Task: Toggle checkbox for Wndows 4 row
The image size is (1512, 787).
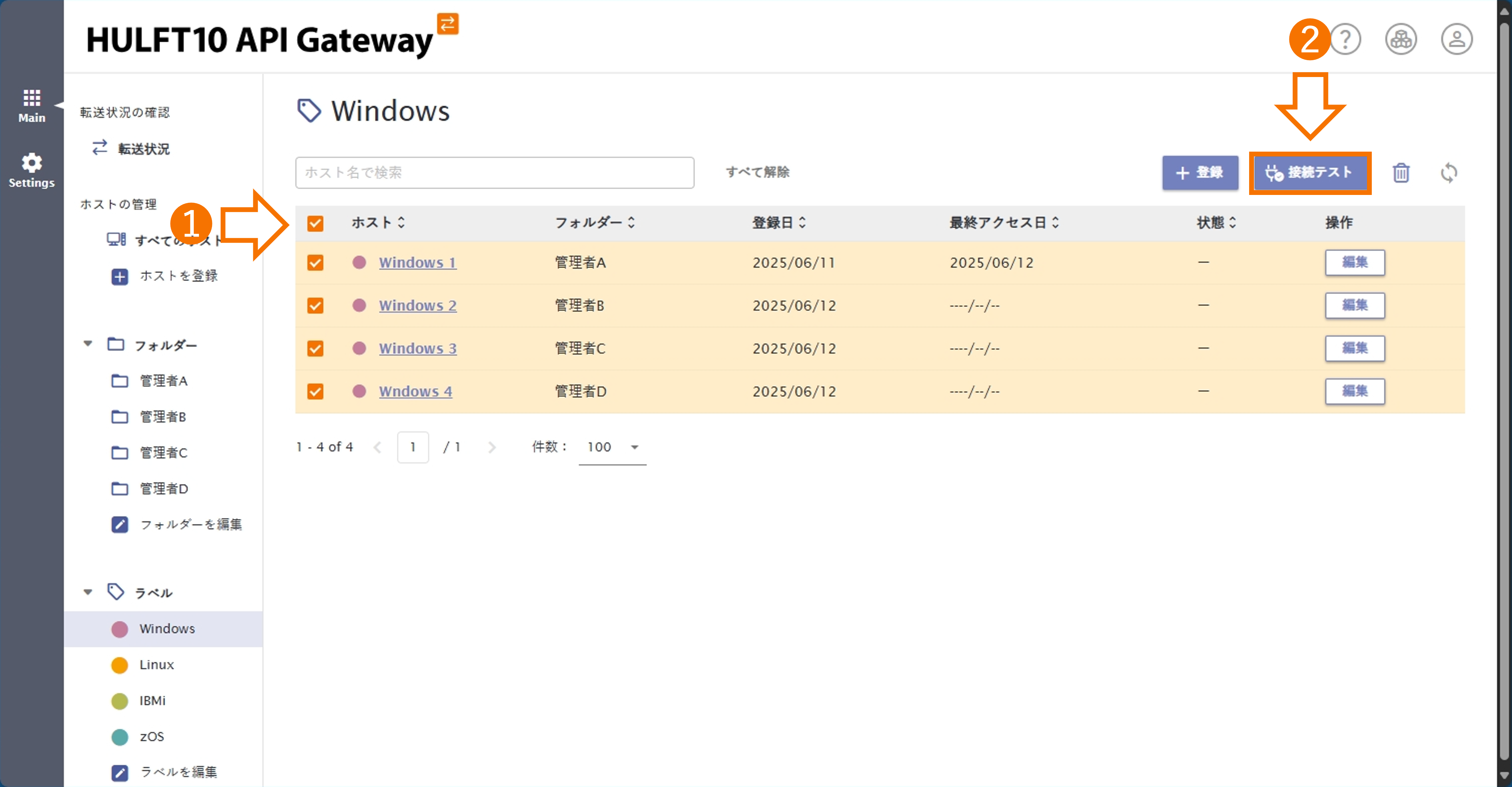Action: pyautogui.click(x=315, y=391)
